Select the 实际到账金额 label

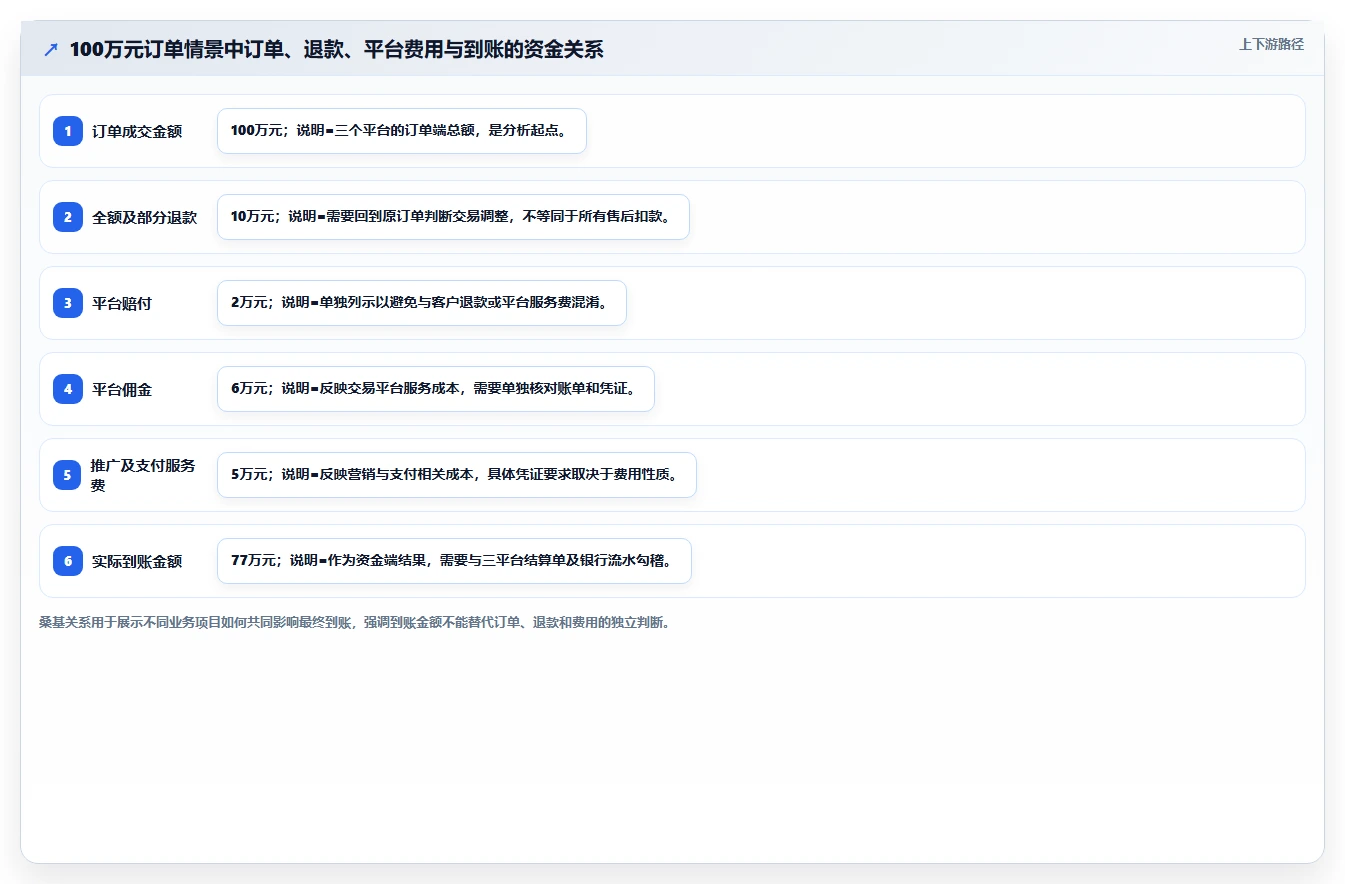(137, 561)
